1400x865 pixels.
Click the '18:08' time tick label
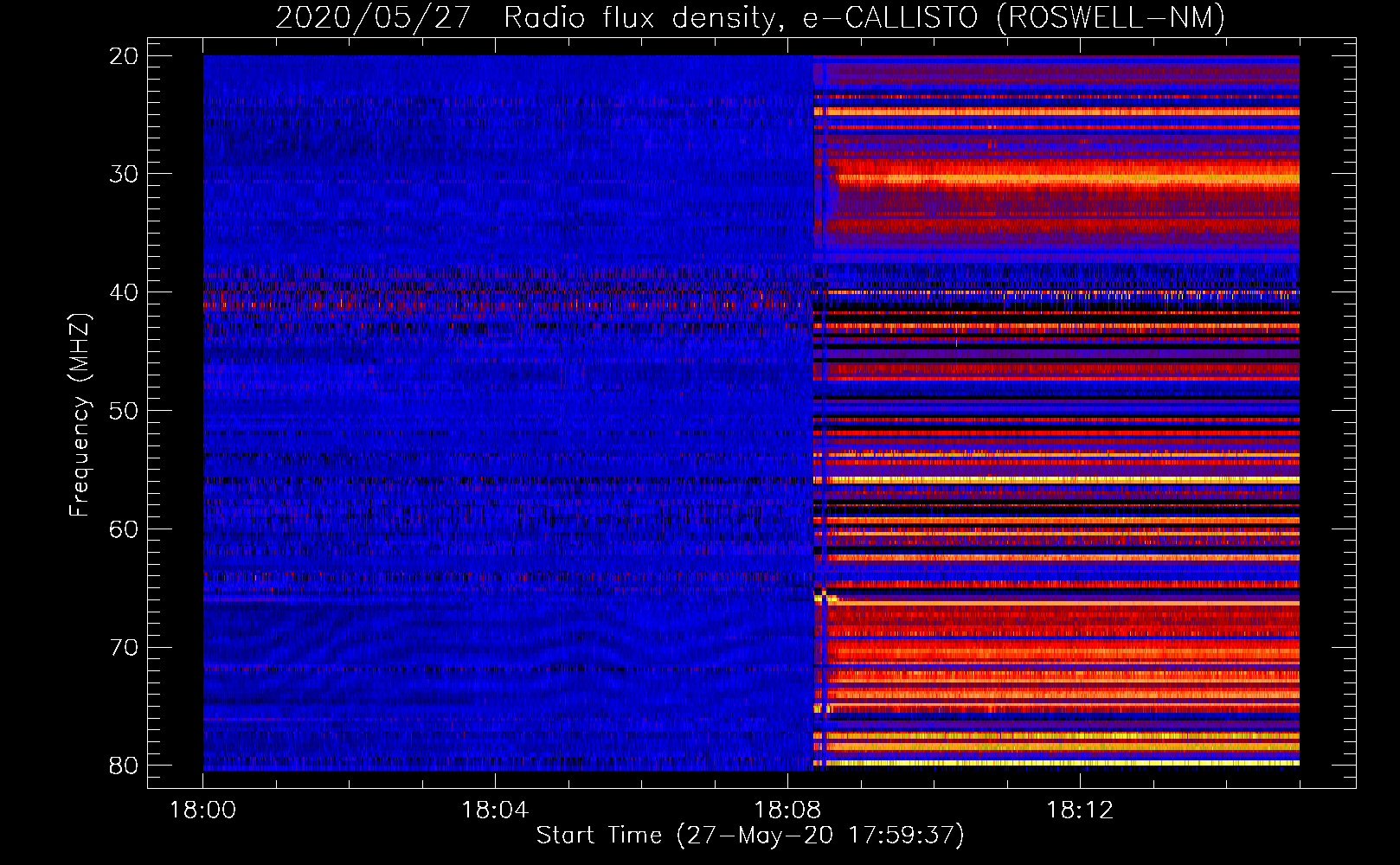click(787, 811)
